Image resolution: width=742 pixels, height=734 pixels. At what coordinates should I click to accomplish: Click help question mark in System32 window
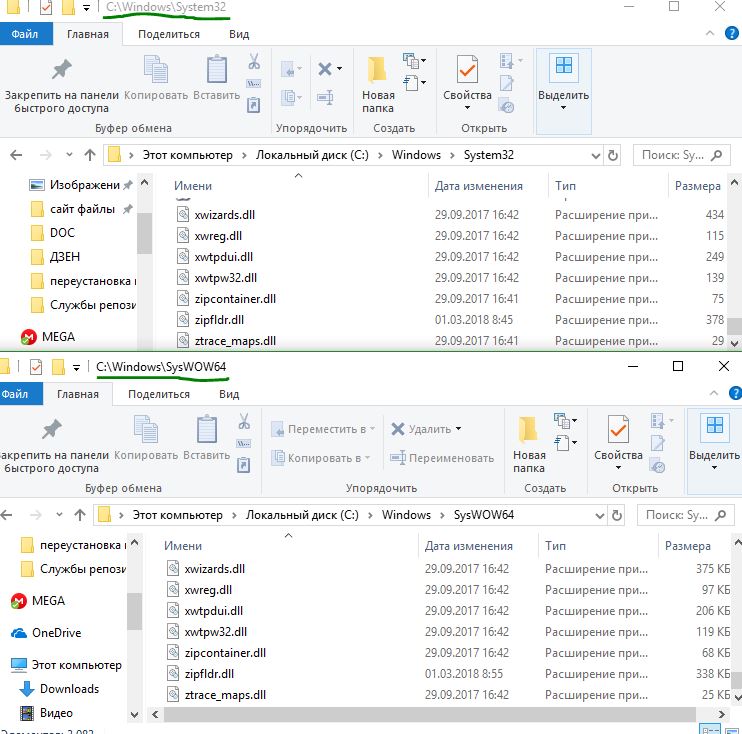[732, 33]
